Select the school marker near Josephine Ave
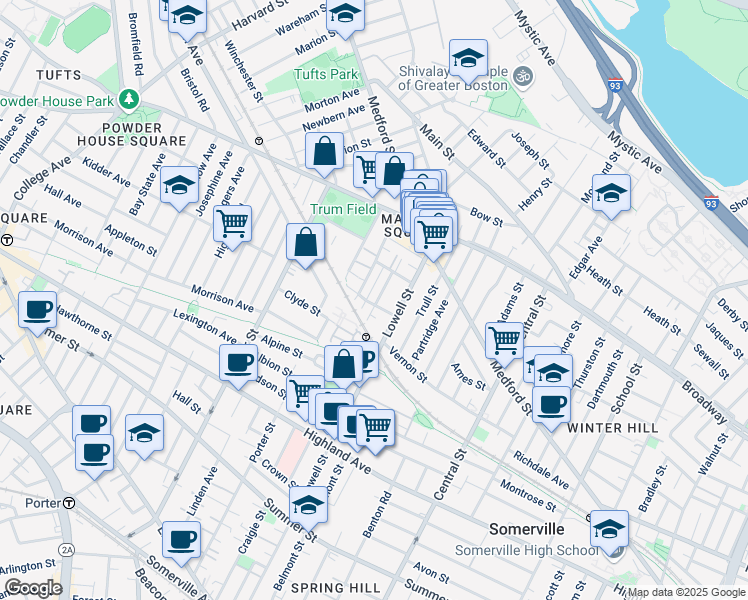This screenshot has height=600, width=748. [x=179, y=186]
